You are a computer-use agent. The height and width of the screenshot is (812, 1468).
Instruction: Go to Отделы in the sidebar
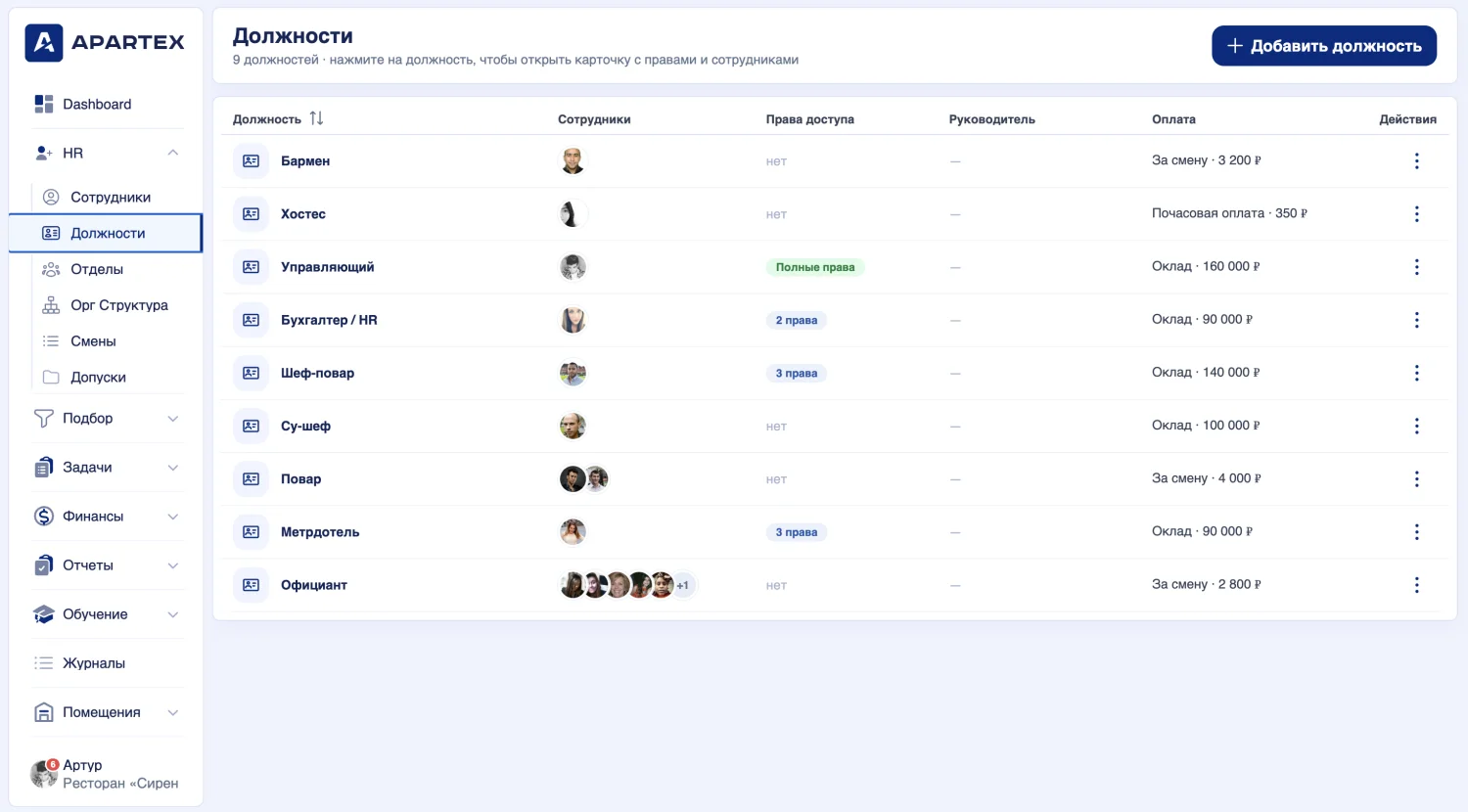[x=97, y=269]
